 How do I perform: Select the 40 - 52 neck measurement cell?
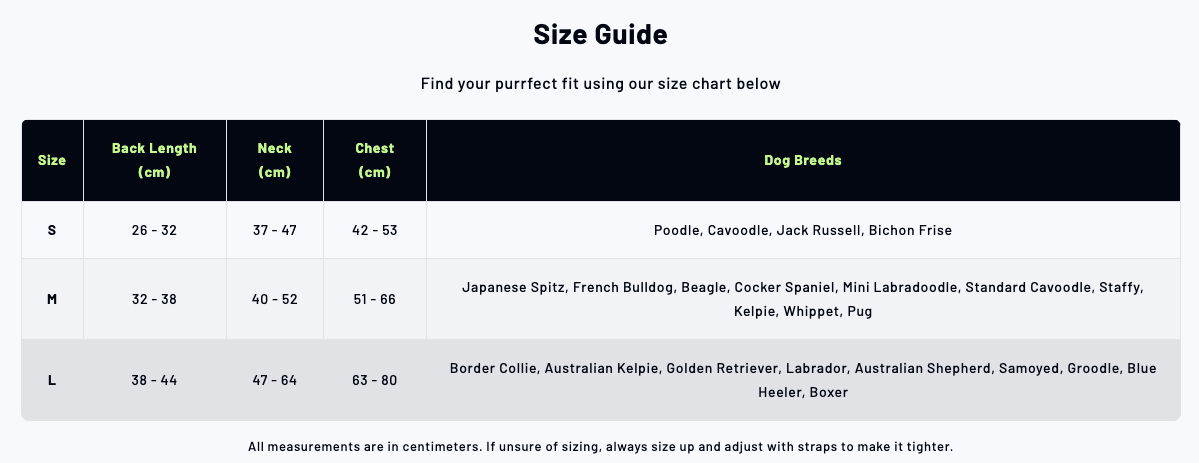(275, 299)
